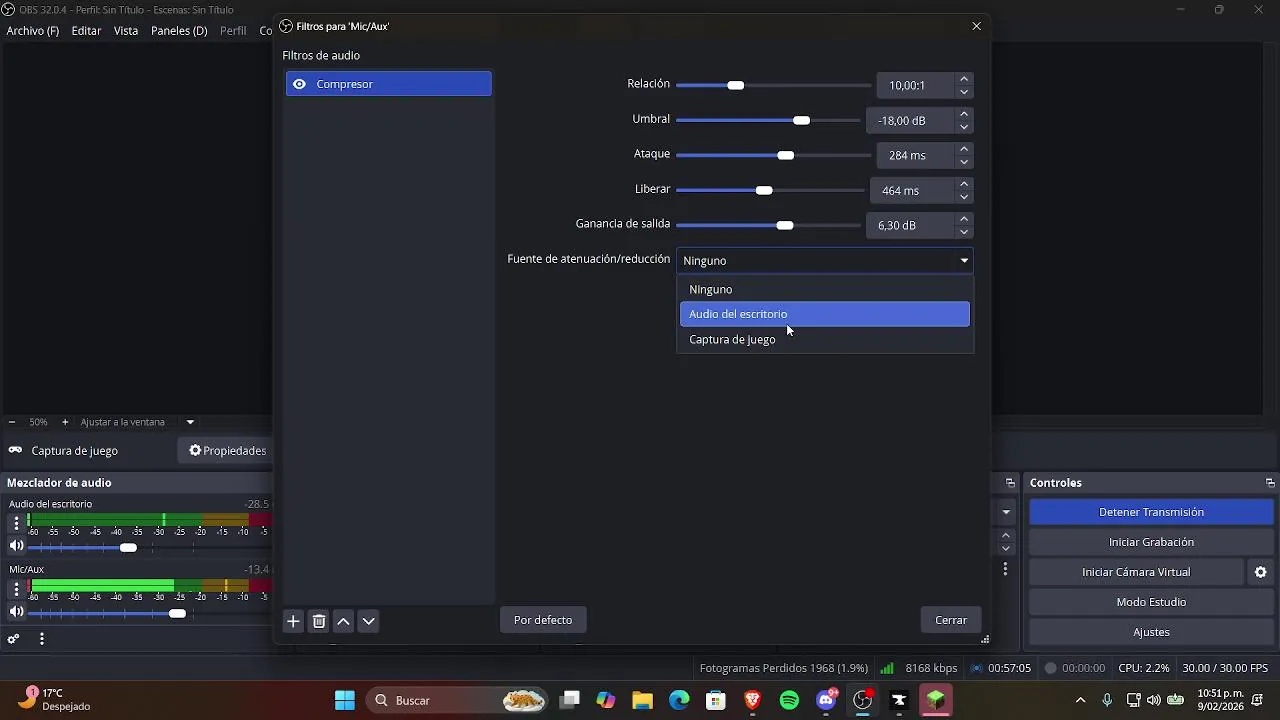Choose Ninguno in the dropdown list
Viewport: 1280px width, 720px height.
[825, 289]
